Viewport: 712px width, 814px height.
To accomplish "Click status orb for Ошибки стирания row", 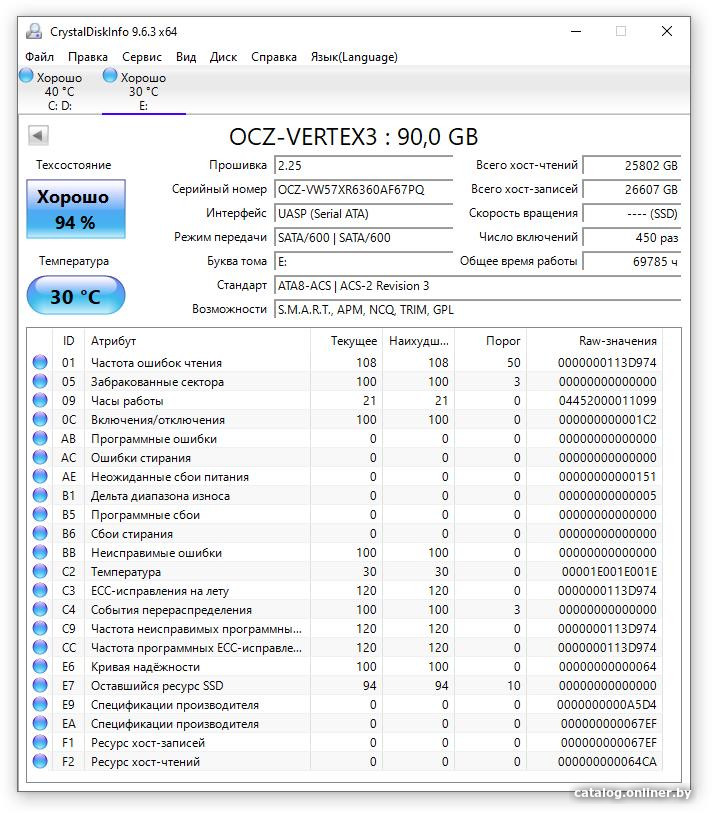I will (40, 457).
